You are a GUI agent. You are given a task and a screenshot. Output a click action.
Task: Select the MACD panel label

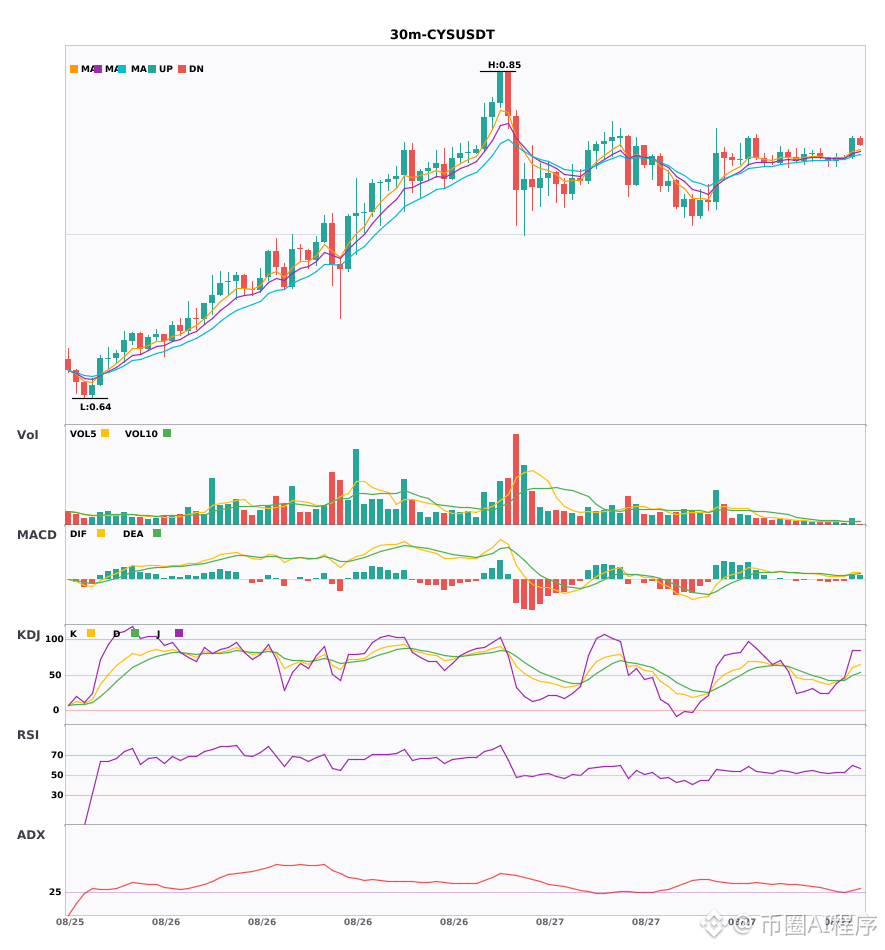click(36, 535)
